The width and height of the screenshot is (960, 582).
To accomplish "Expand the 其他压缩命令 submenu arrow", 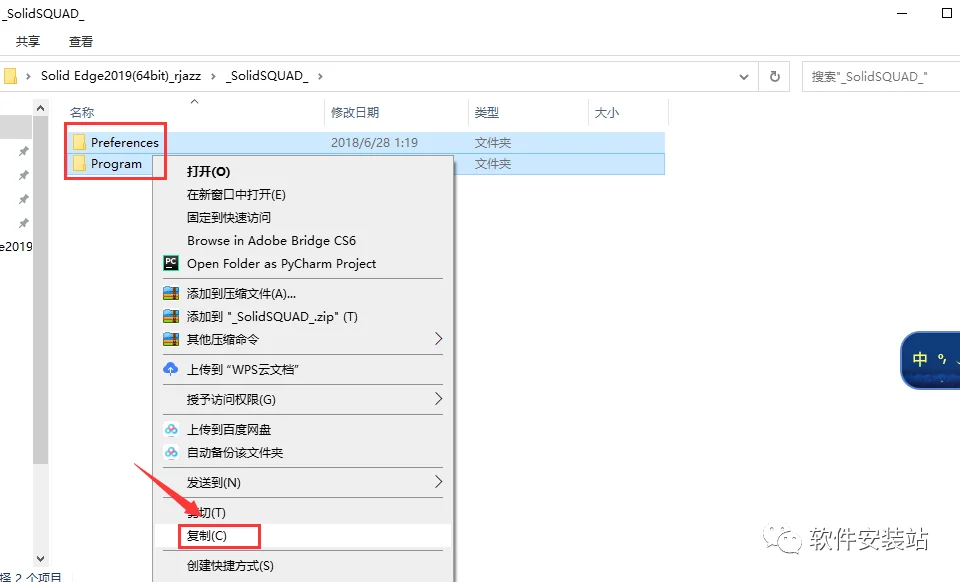I will (438, 338).
